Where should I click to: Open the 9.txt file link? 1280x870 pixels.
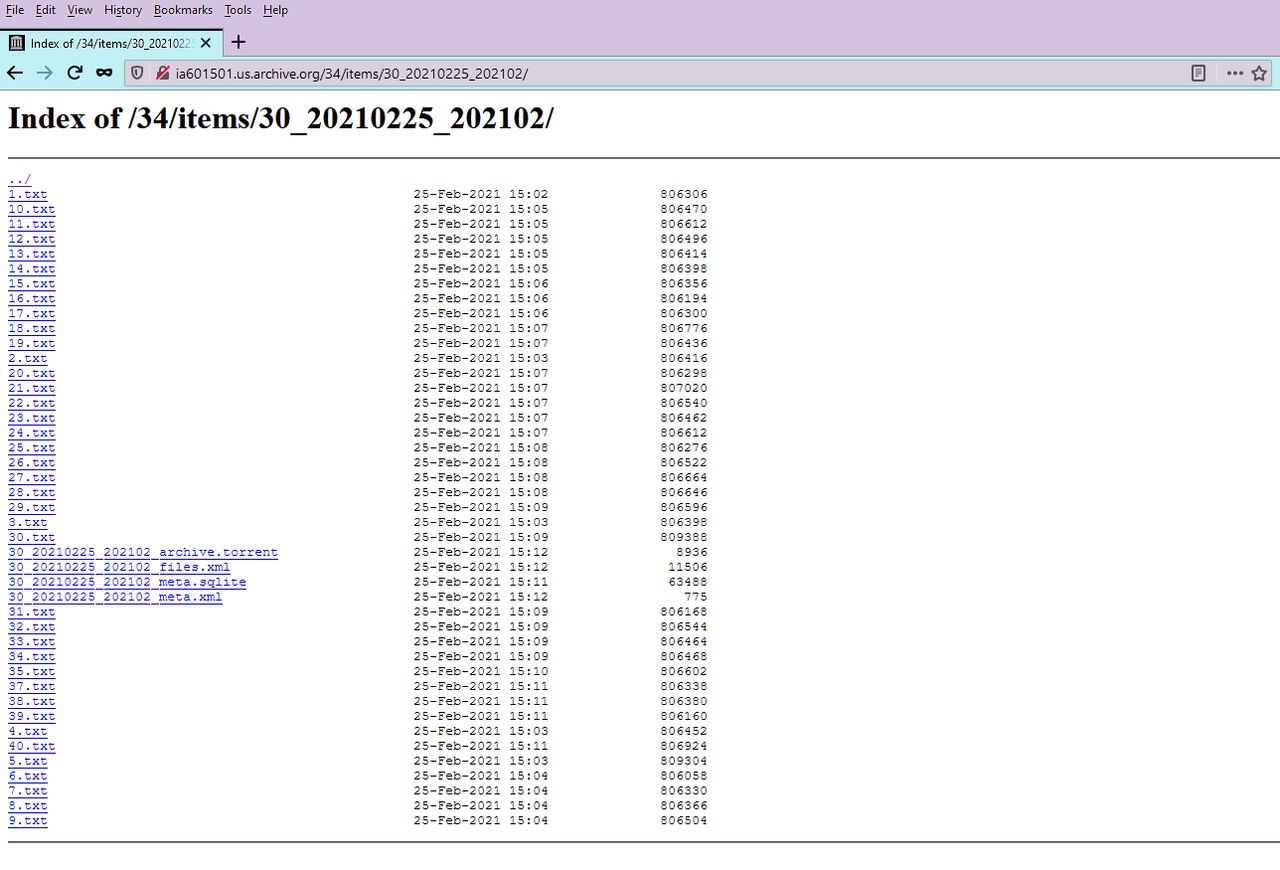(x=27, y=821)
